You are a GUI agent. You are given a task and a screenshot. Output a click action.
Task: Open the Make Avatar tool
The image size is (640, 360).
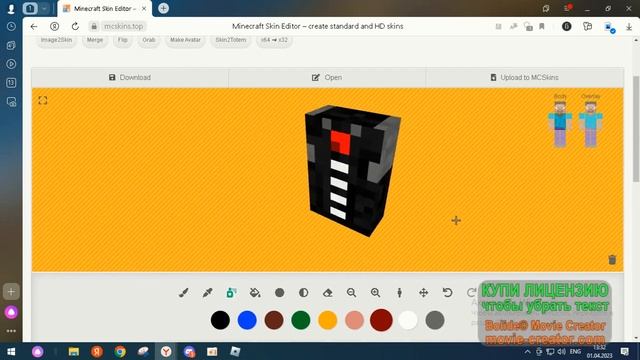pos(185,40)
